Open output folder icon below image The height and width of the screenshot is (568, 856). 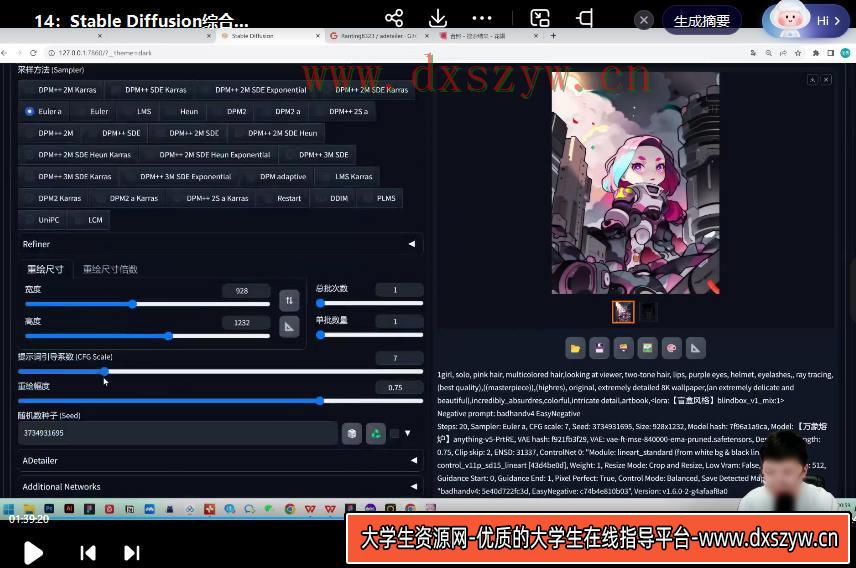coord(575,348)
